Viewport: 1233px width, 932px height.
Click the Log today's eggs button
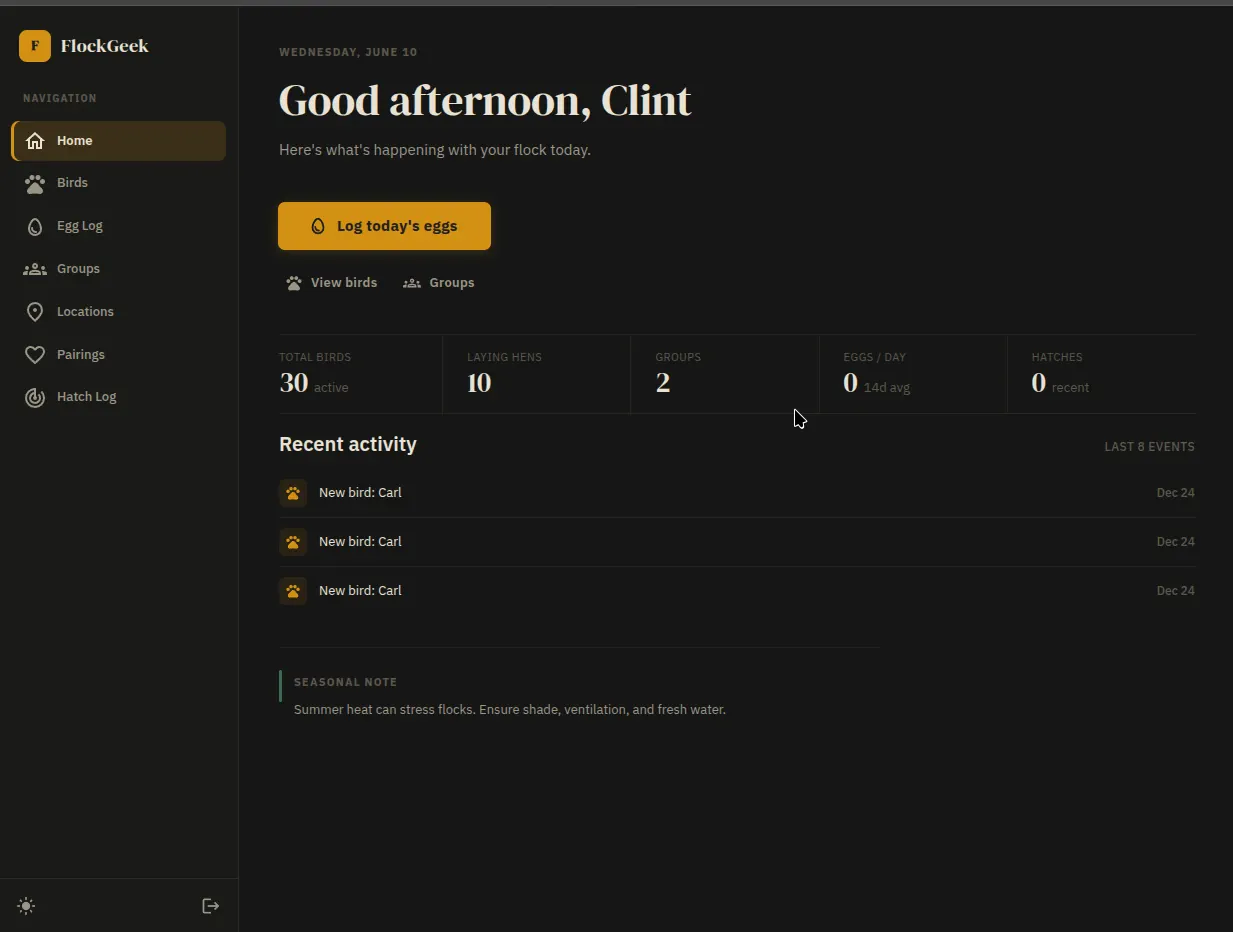384,226
